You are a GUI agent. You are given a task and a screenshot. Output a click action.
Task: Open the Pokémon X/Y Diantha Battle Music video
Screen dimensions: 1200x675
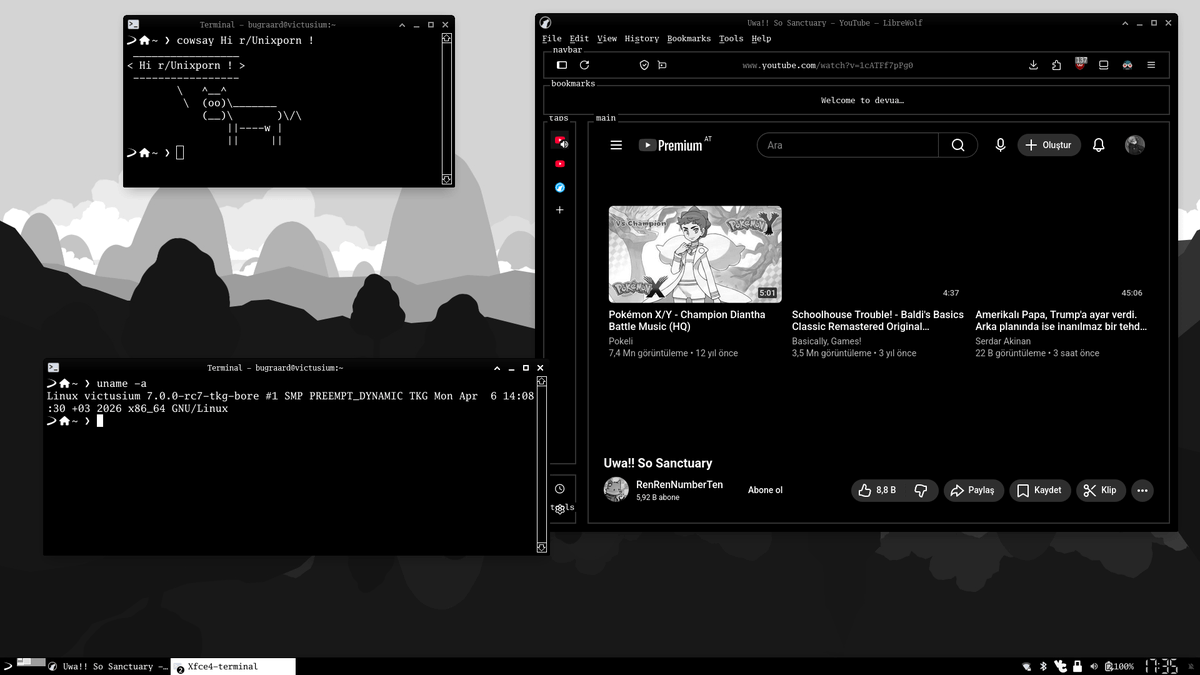point(695,253)
